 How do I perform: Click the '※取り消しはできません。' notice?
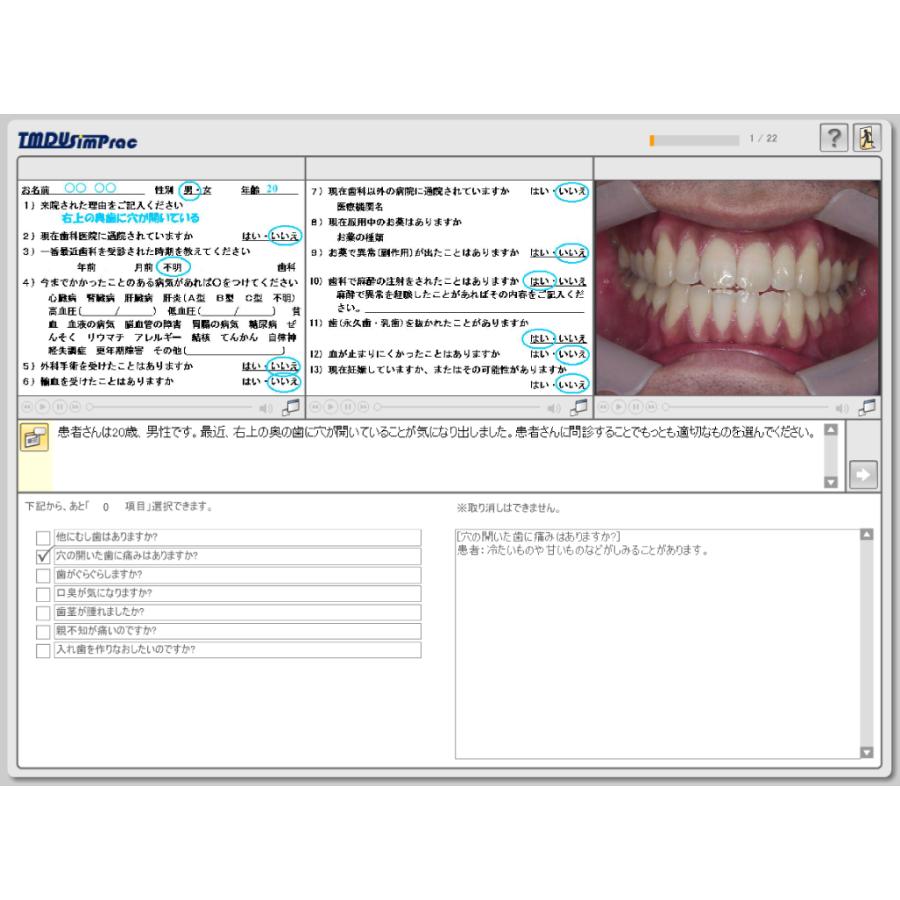click(509, 508)
